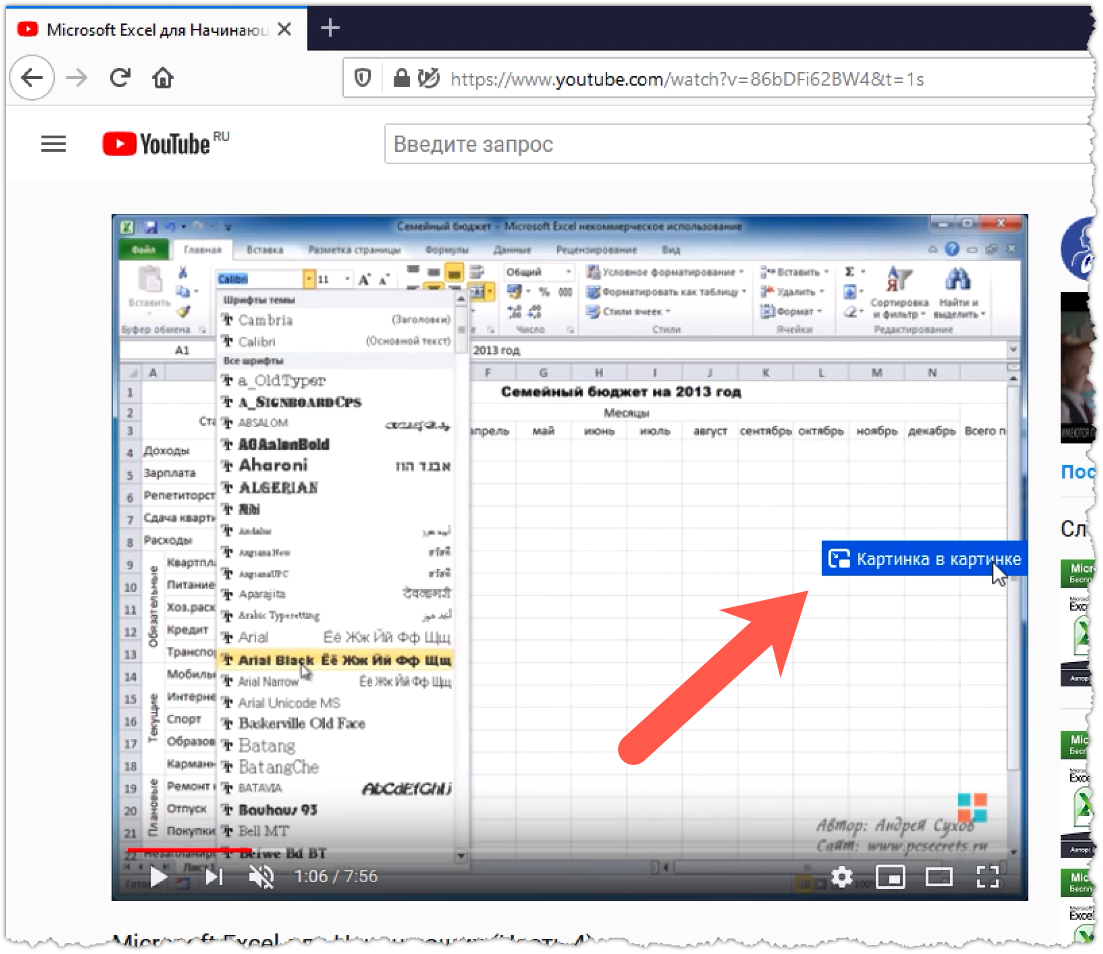The image size is (1103, 954).
Task: Open video settings gear icon
Action: 841,877
